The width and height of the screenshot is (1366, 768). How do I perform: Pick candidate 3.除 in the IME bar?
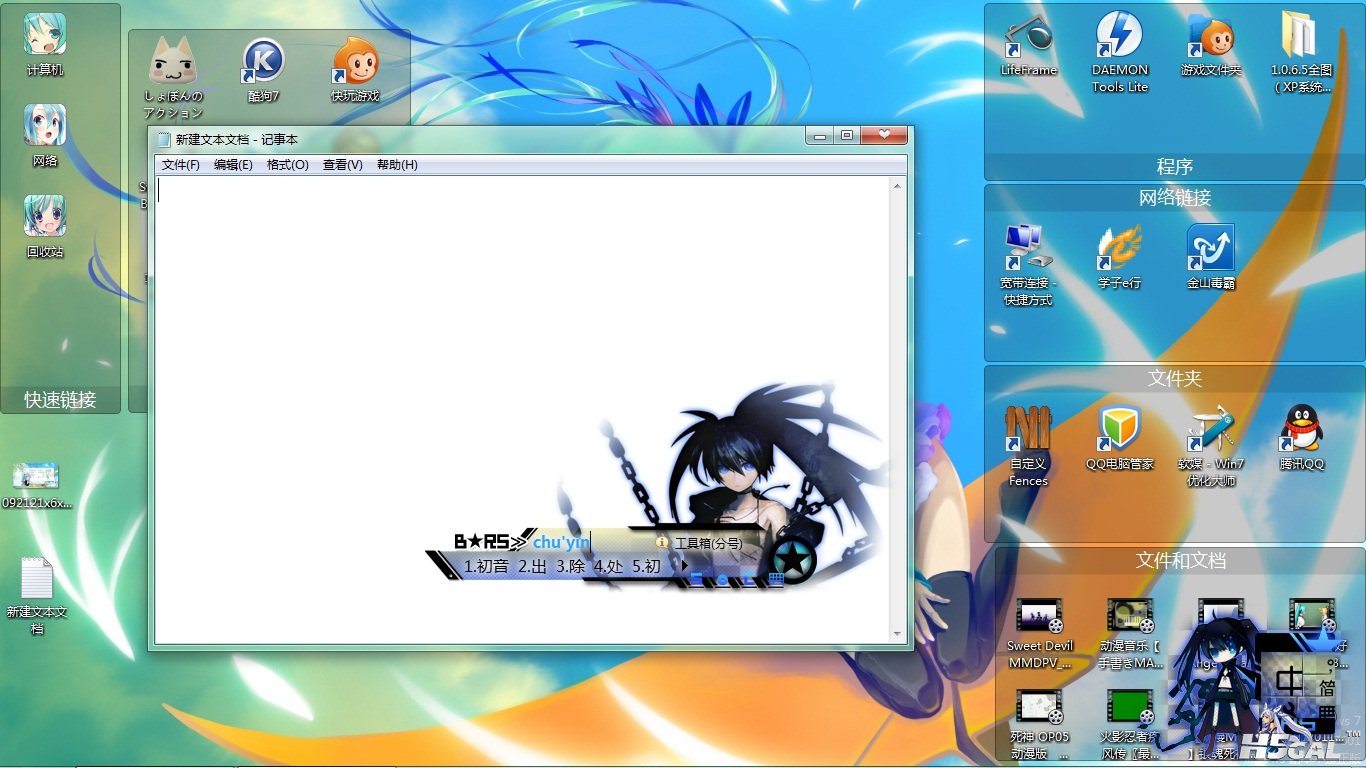pos(571,567)
